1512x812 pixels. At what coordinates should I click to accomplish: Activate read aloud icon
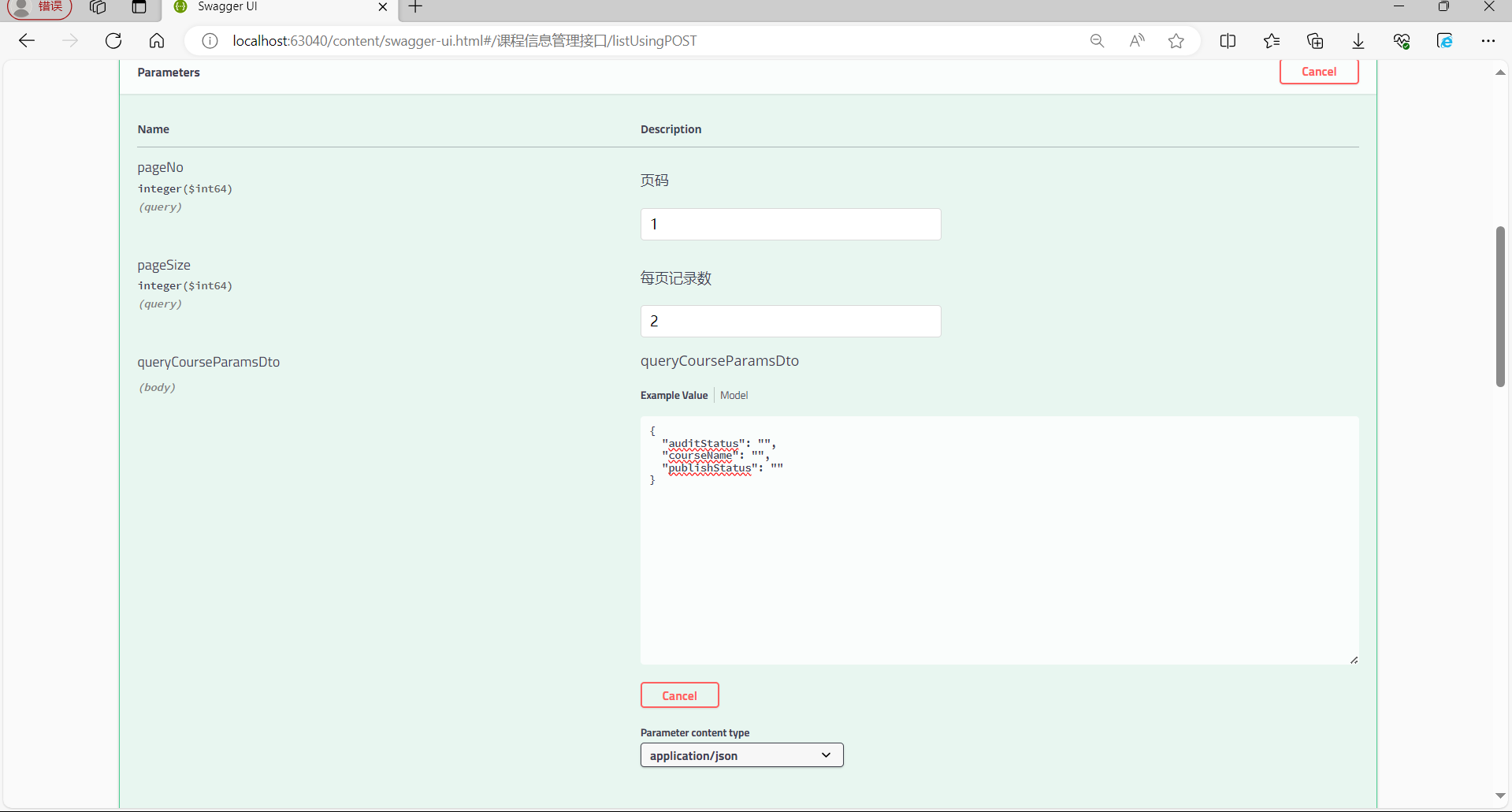tap(1136, 41)
